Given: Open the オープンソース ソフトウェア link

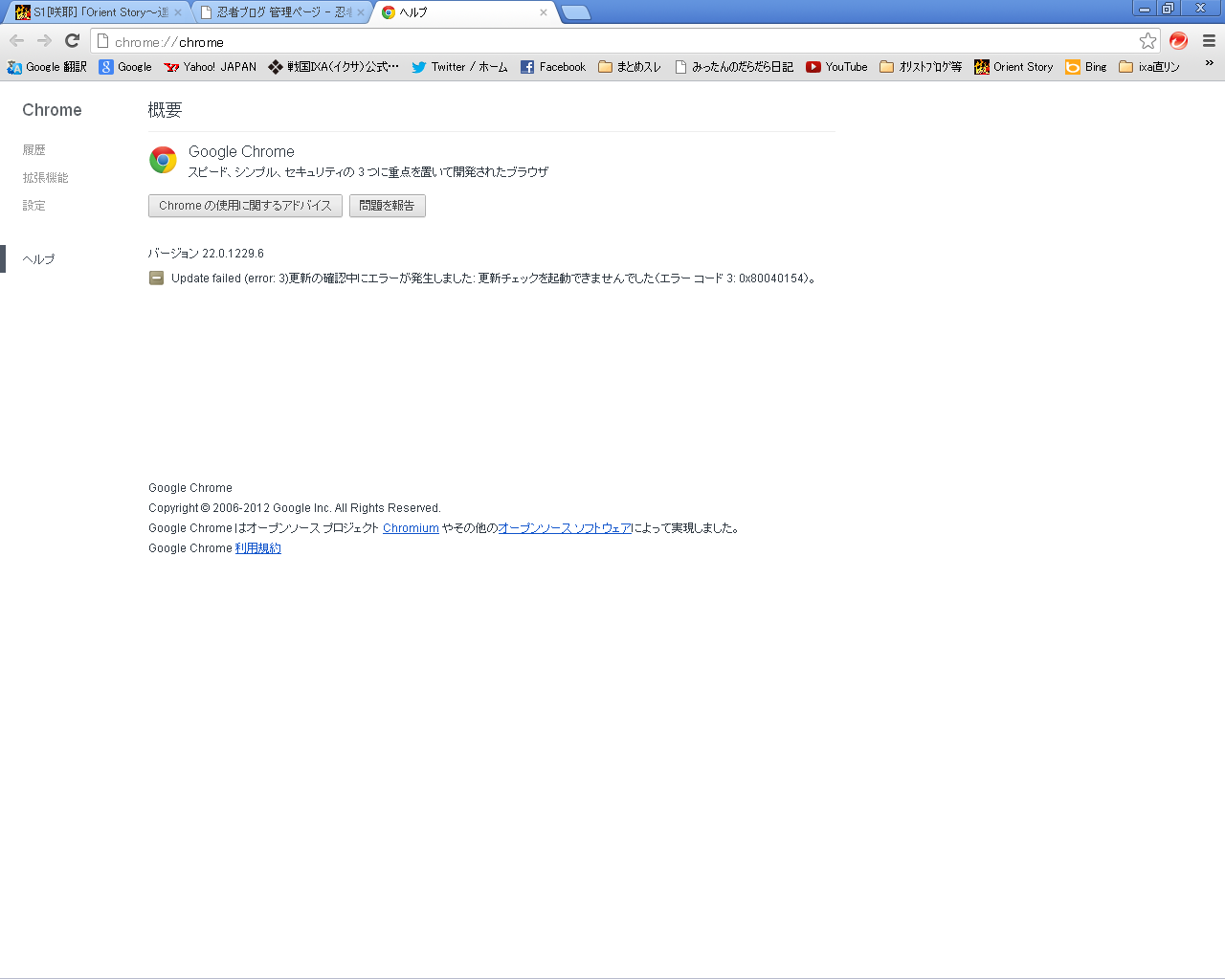Looking at the screenshot, I should click(x=565, y=528).
